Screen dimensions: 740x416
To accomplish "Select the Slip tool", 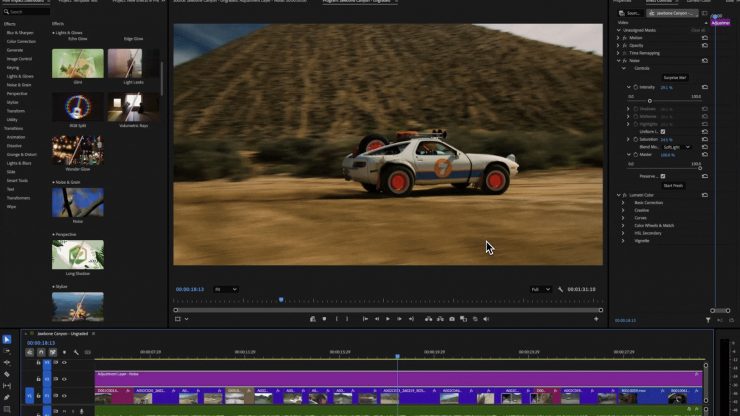I will click(7, 386).
